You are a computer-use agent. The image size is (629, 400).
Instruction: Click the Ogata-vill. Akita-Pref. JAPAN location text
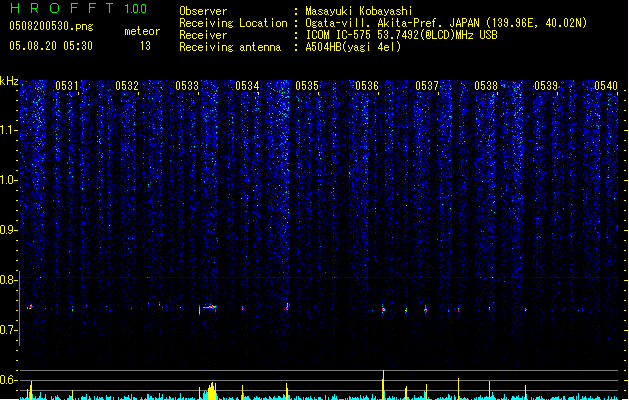(x=446, y=23)
